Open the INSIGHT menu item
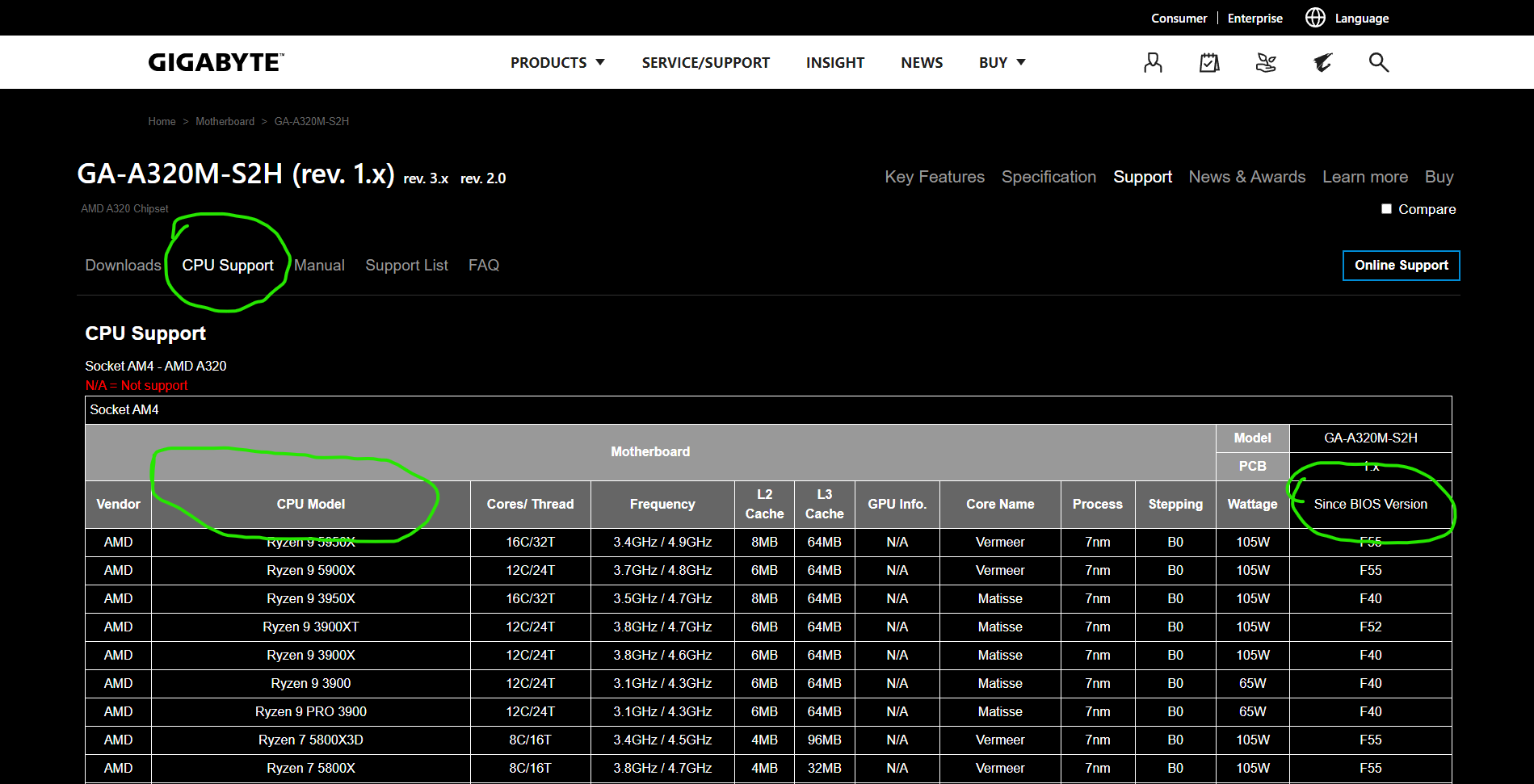The image size is (1534, 784). 835,62
